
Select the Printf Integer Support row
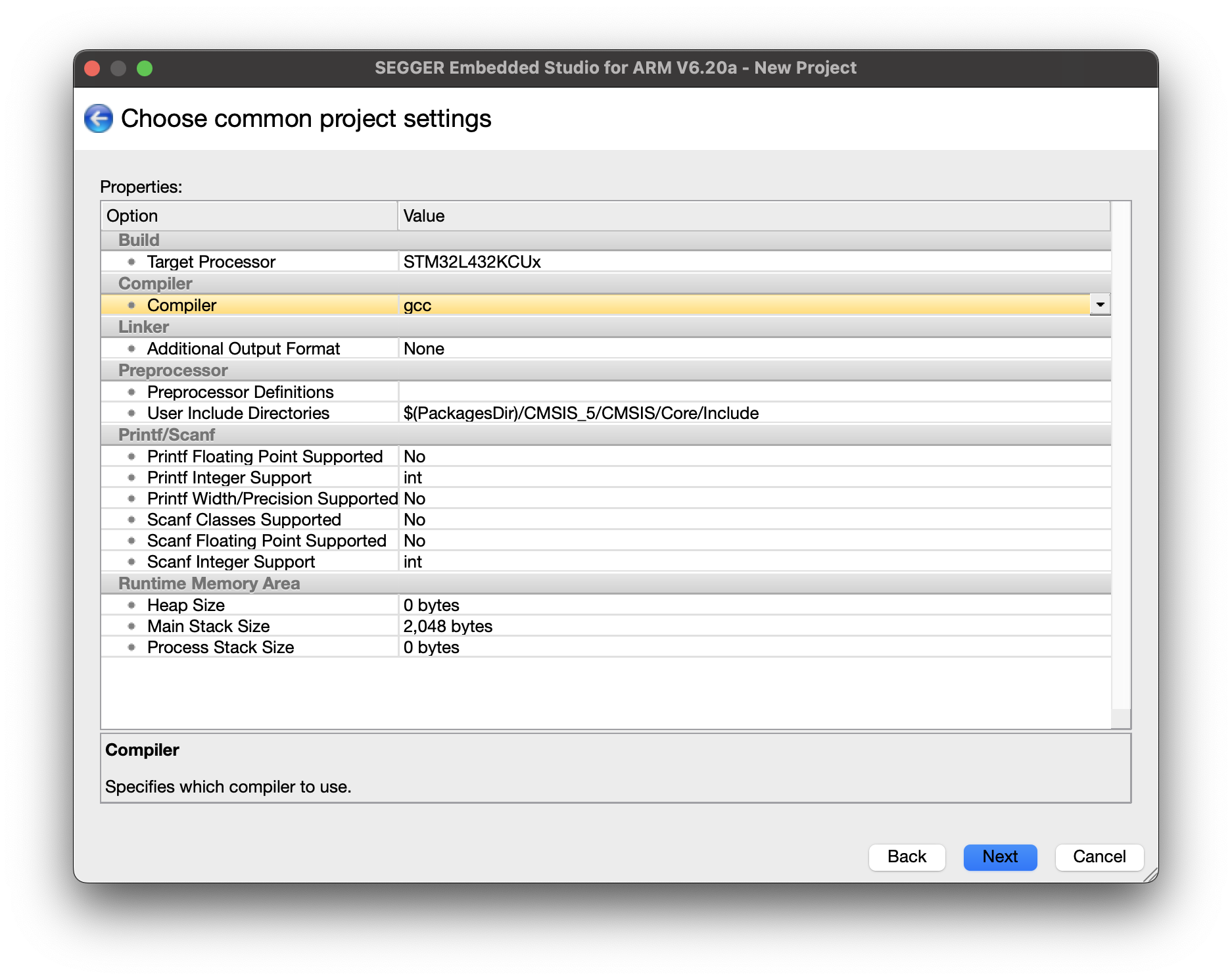[x=605, y=478]
